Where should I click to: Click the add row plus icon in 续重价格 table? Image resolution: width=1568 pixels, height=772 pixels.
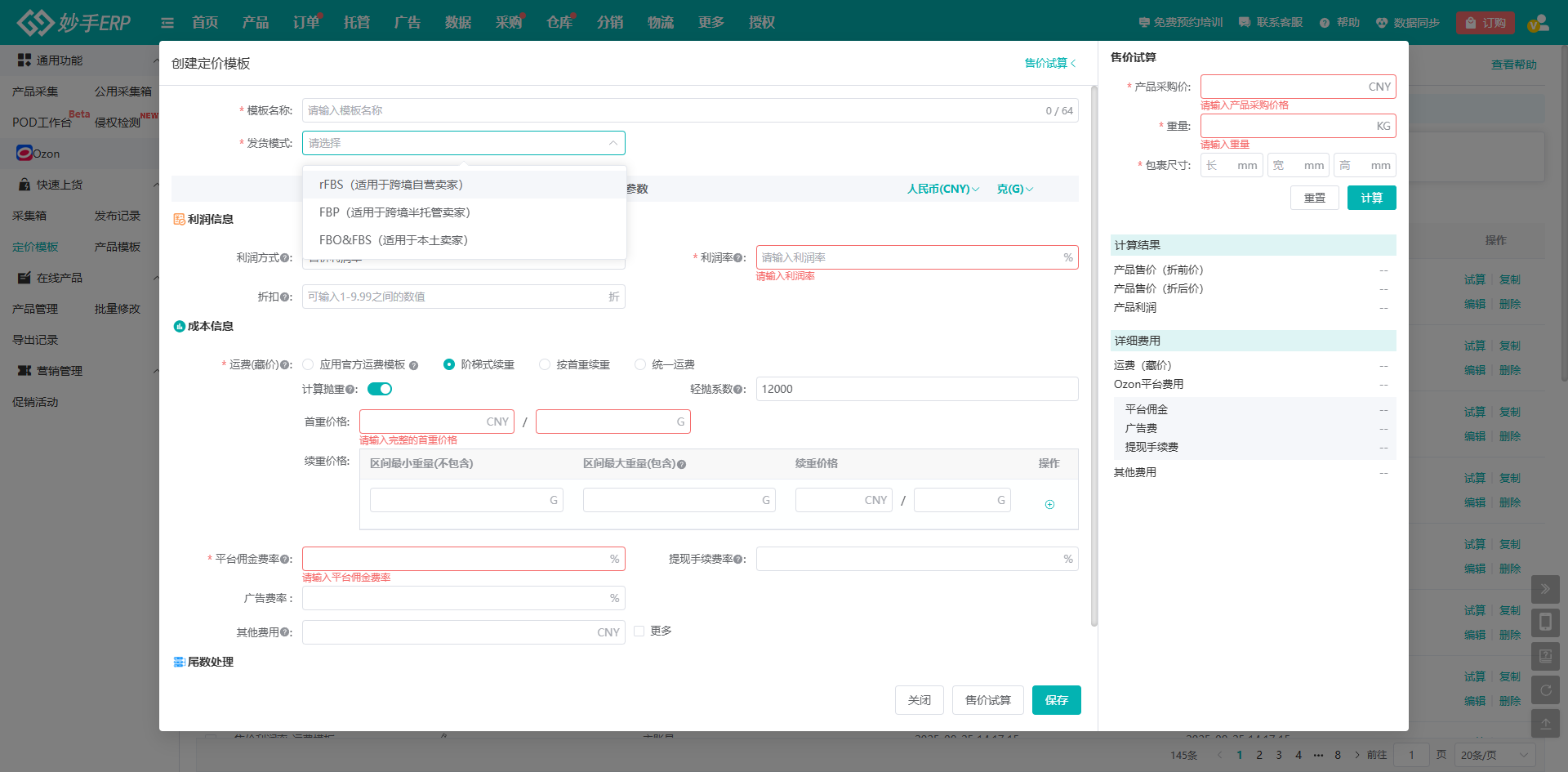pos(1049,504)
